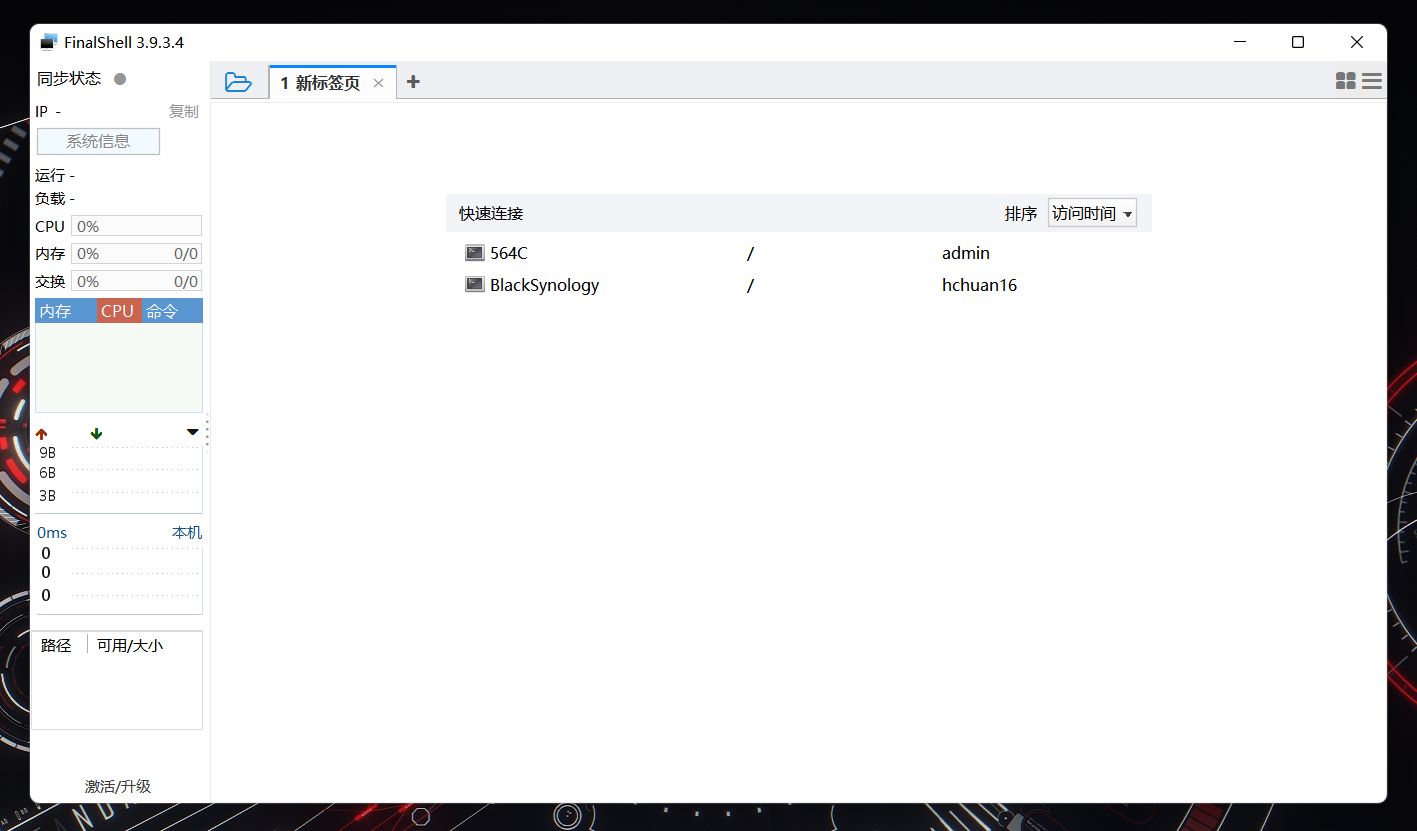The width and height of the screenshot is (1417, 831).
Task: Click the 路径 column header
Action: tap(58, 645)
